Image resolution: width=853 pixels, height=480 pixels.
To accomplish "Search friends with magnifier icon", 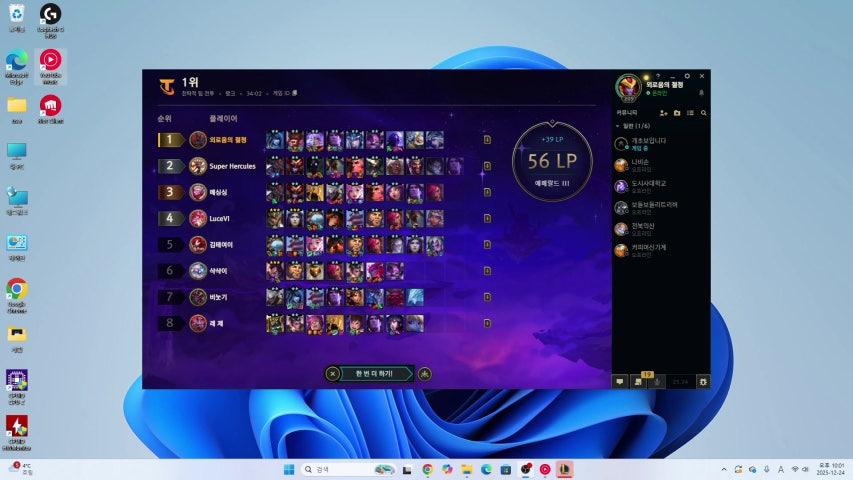I will tap(703, 113).
